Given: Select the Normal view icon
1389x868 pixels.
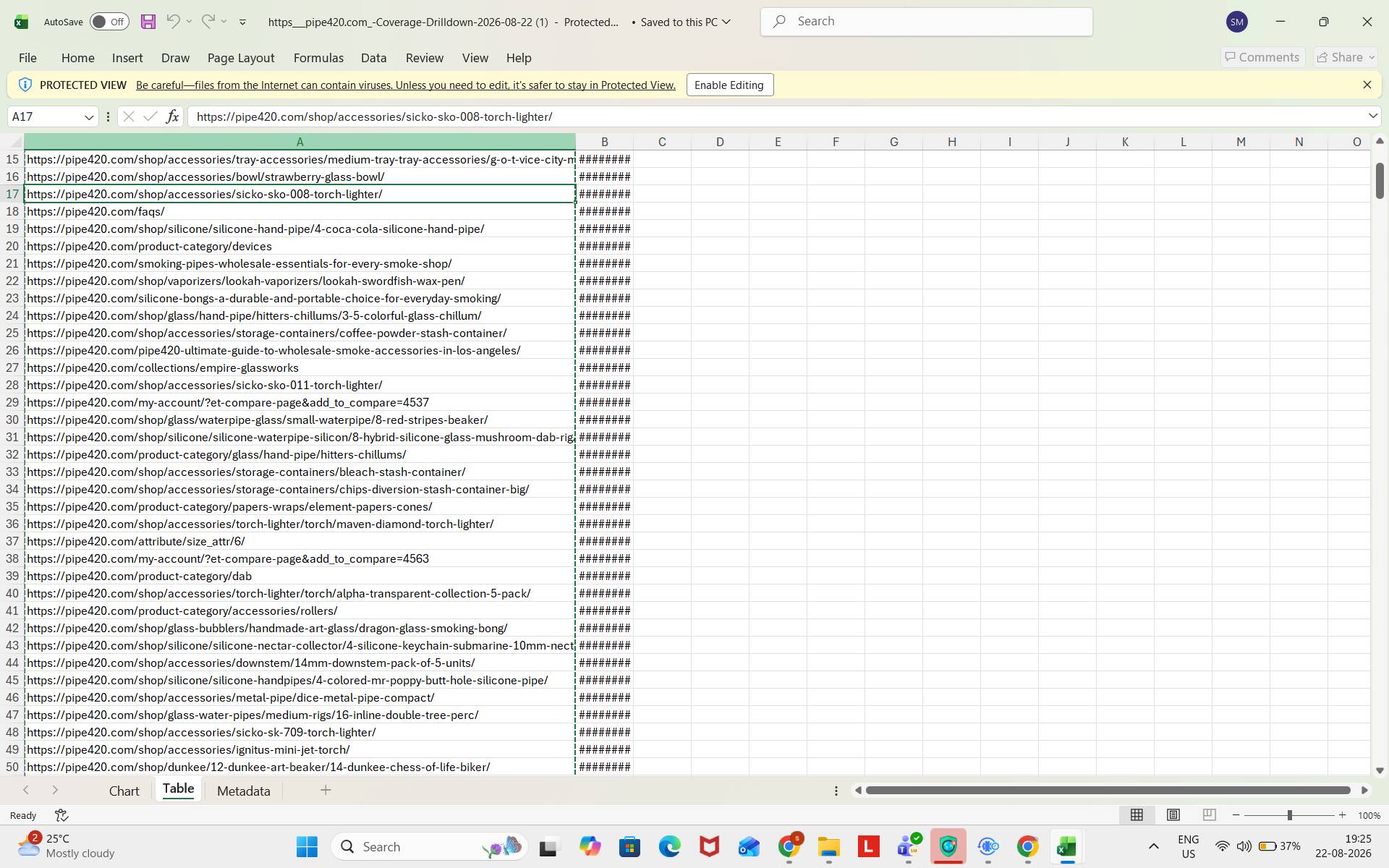Looking at the screenshot, I should pyautogui.click(x=1137, y=815).
